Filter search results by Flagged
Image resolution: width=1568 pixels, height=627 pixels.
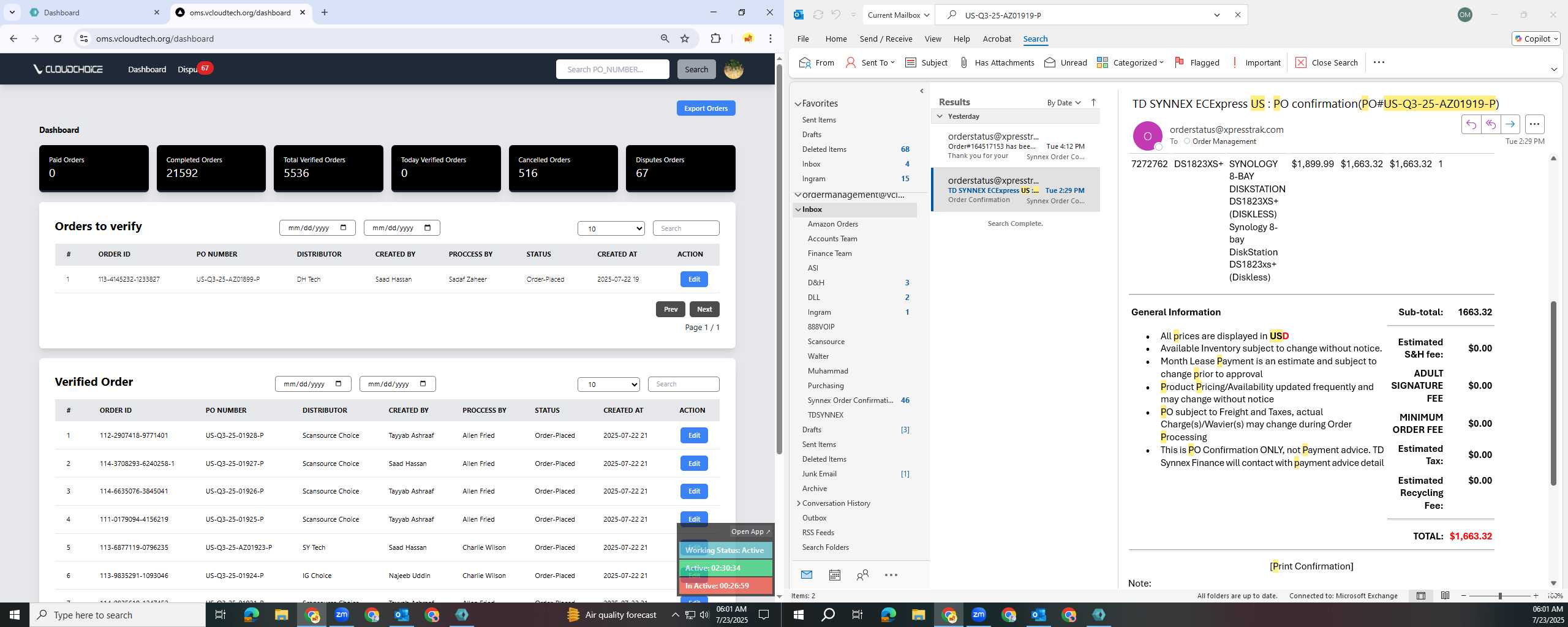(1197, 62)
